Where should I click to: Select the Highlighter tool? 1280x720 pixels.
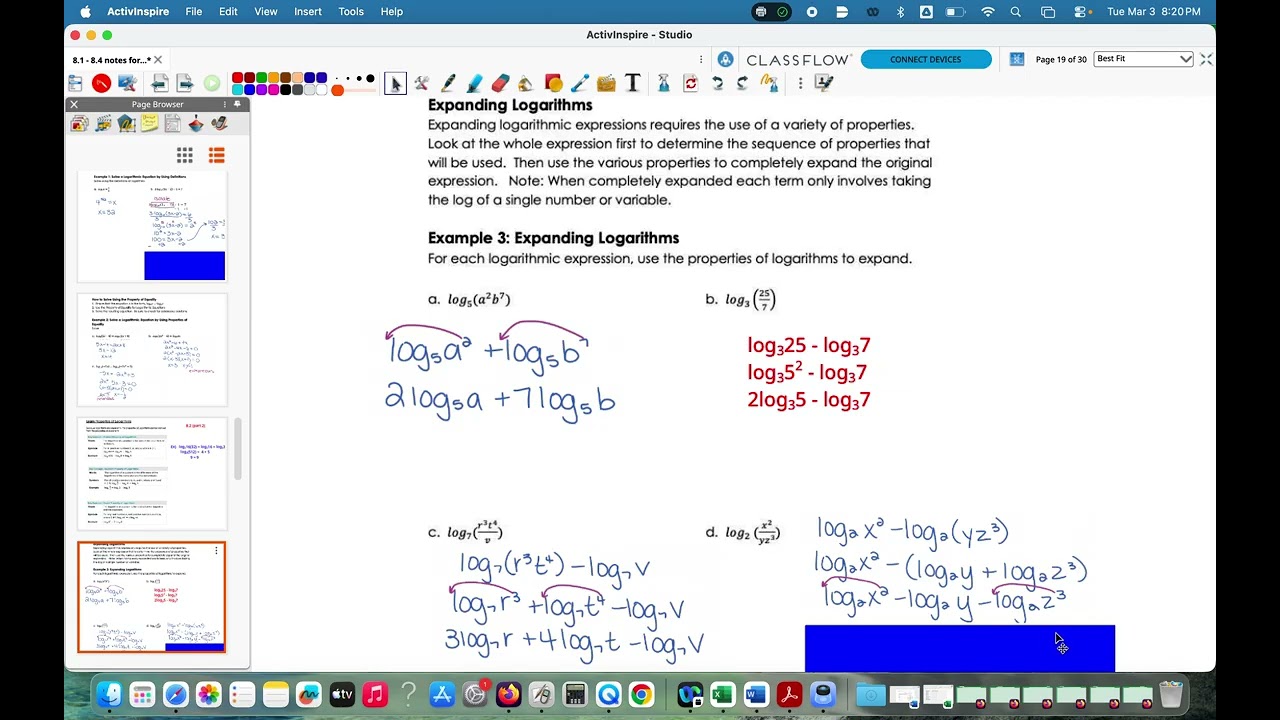click(x=474, y=84)
